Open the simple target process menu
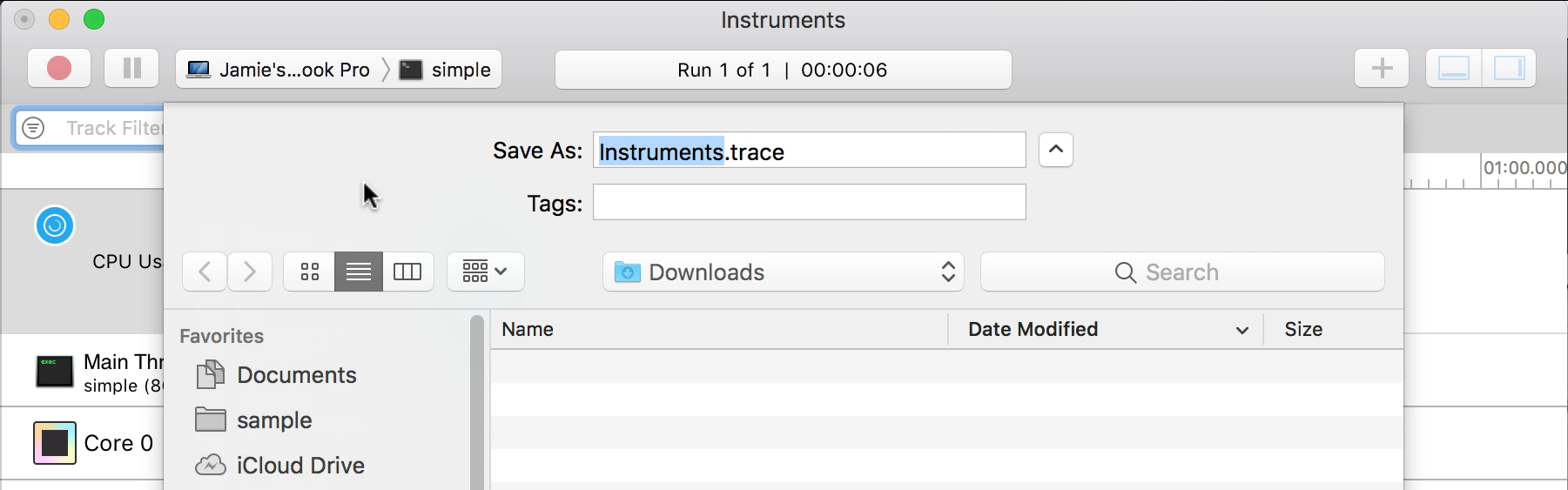The width and height of the screenshot is (1568, 490). 446,70
